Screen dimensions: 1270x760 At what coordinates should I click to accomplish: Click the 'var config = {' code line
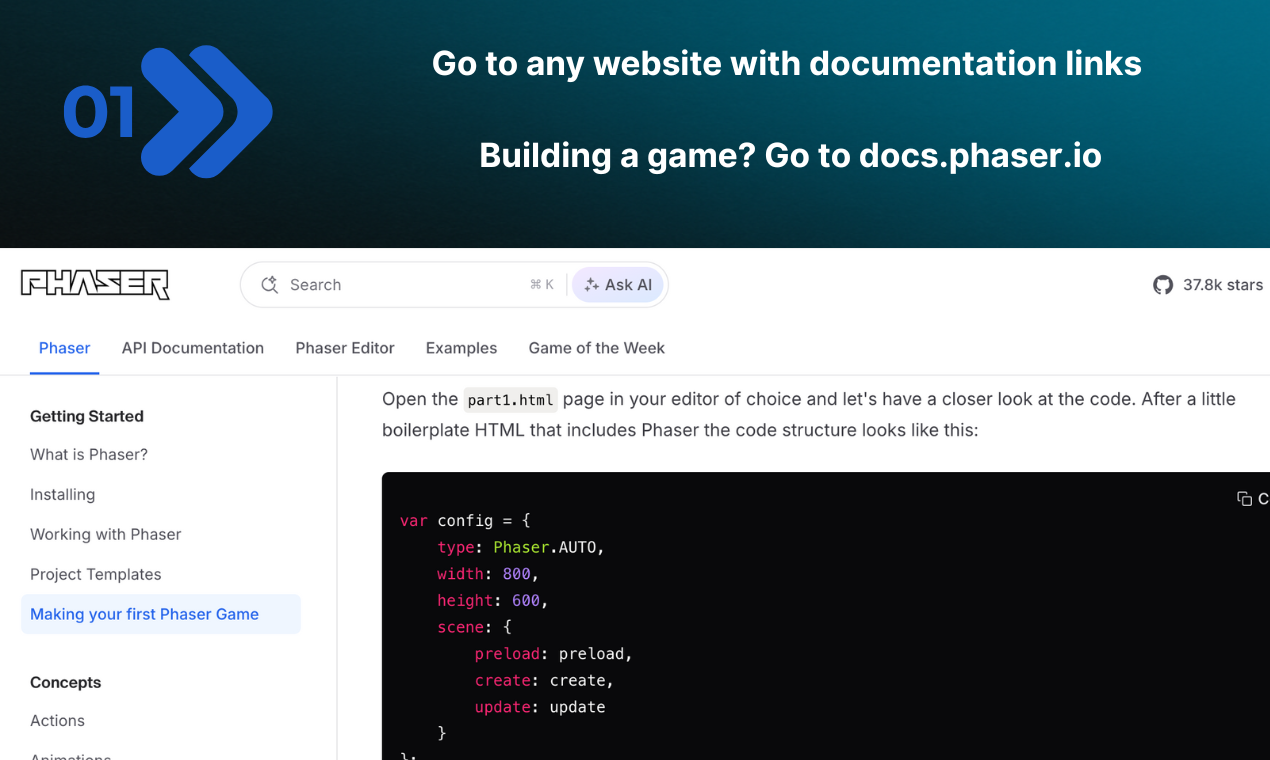(x=465, y=520)
